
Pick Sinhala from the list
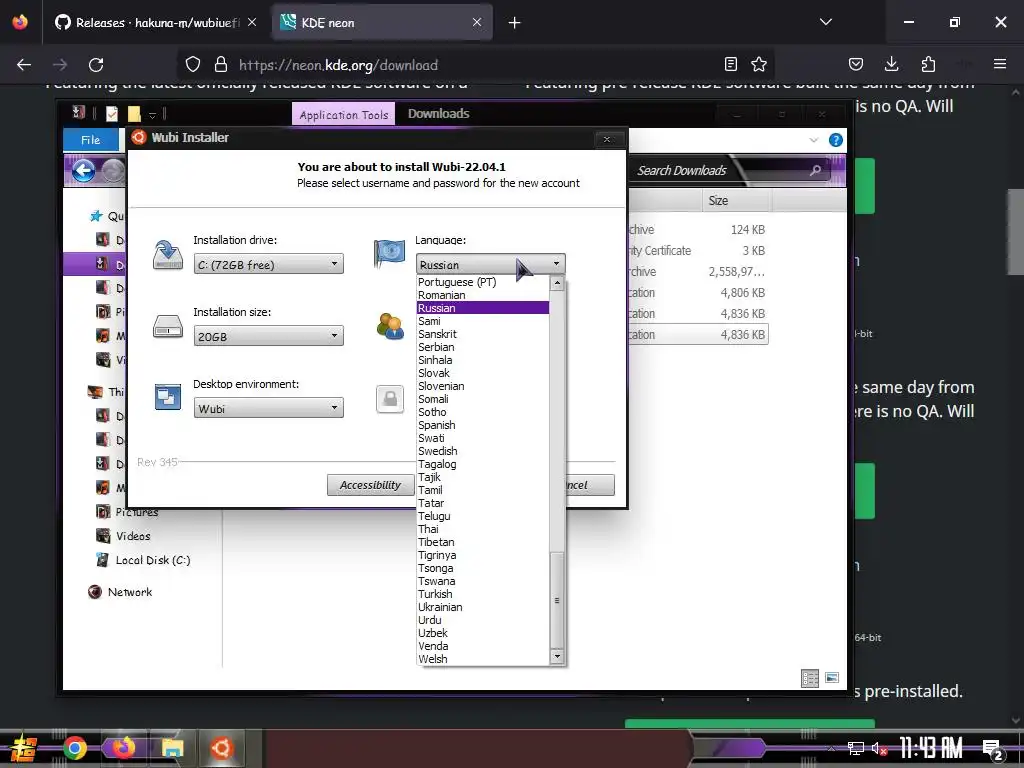483,360
